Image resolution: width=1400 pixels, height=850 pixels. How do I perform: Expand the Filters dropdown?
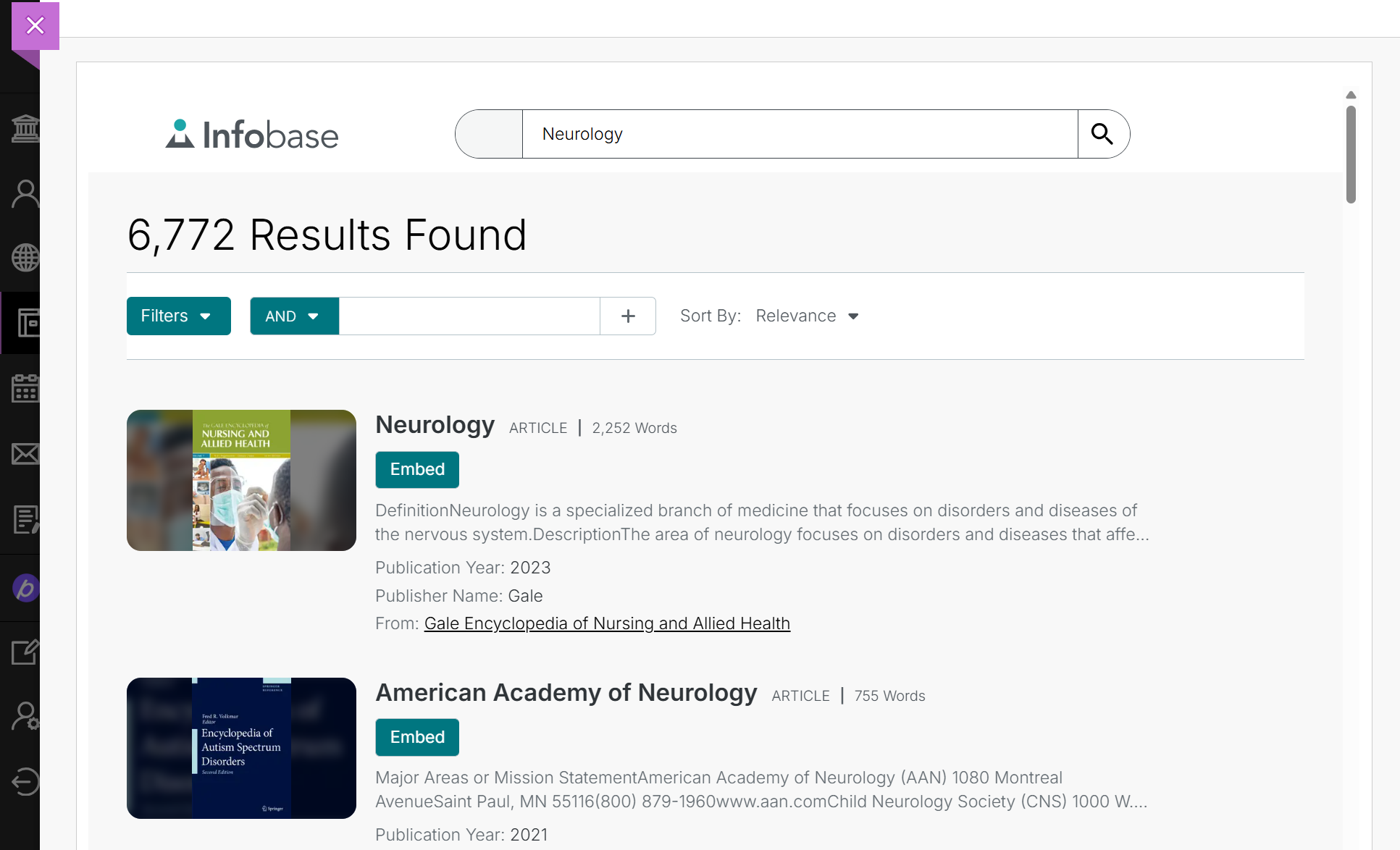(179, 316)
